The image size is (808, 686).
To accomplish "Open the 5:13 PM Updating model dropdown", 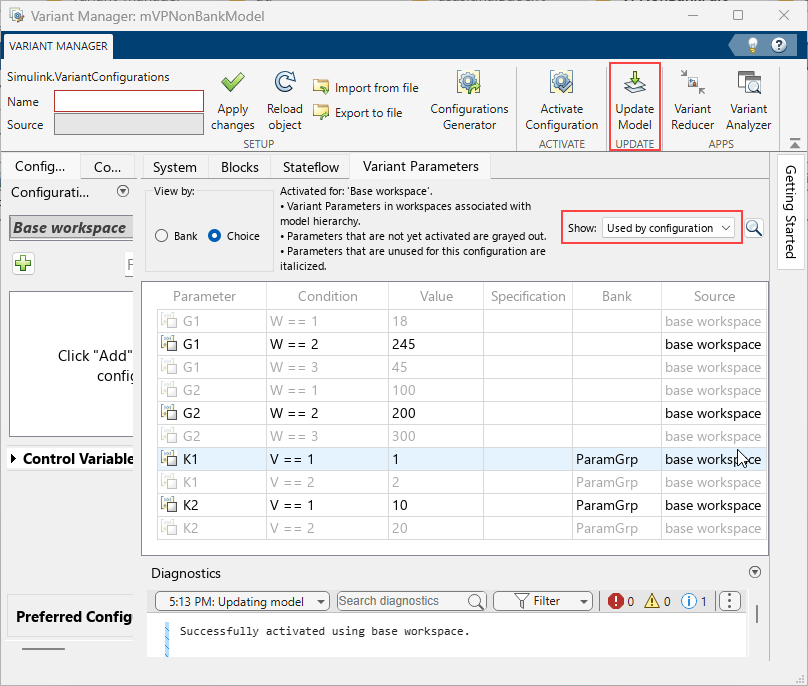I will pos(242,601).
